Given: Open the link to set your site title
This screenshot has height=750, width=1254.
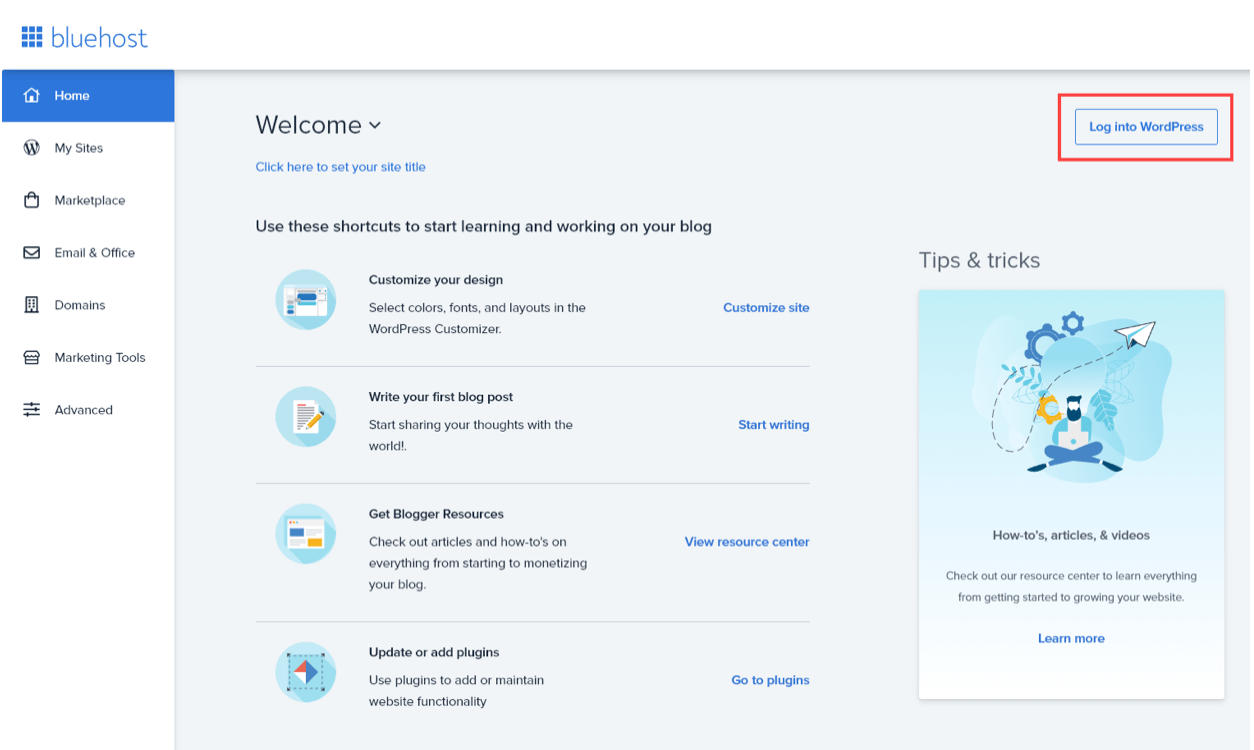Looking at the screenshot, I should tap(340, 166).
